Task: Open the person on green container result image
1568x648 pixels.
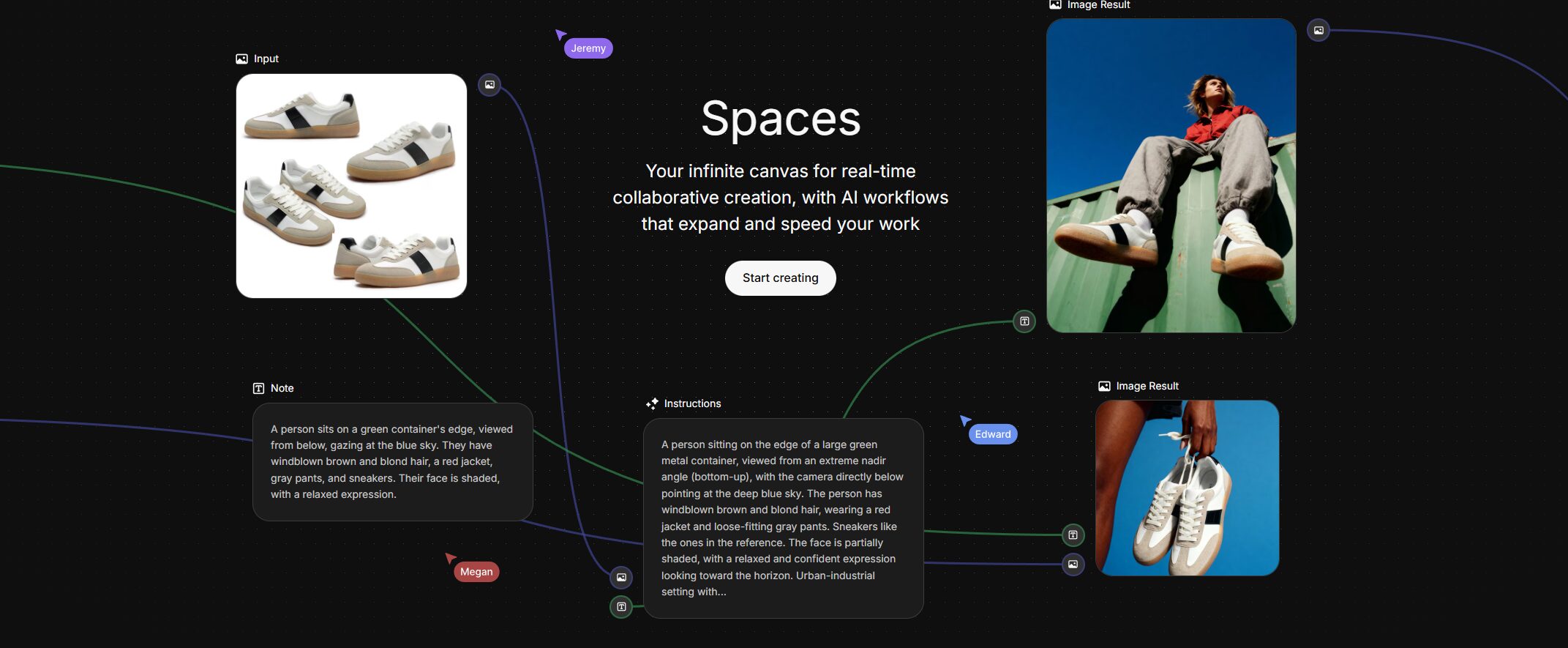Action: [x=1171, y=176]
